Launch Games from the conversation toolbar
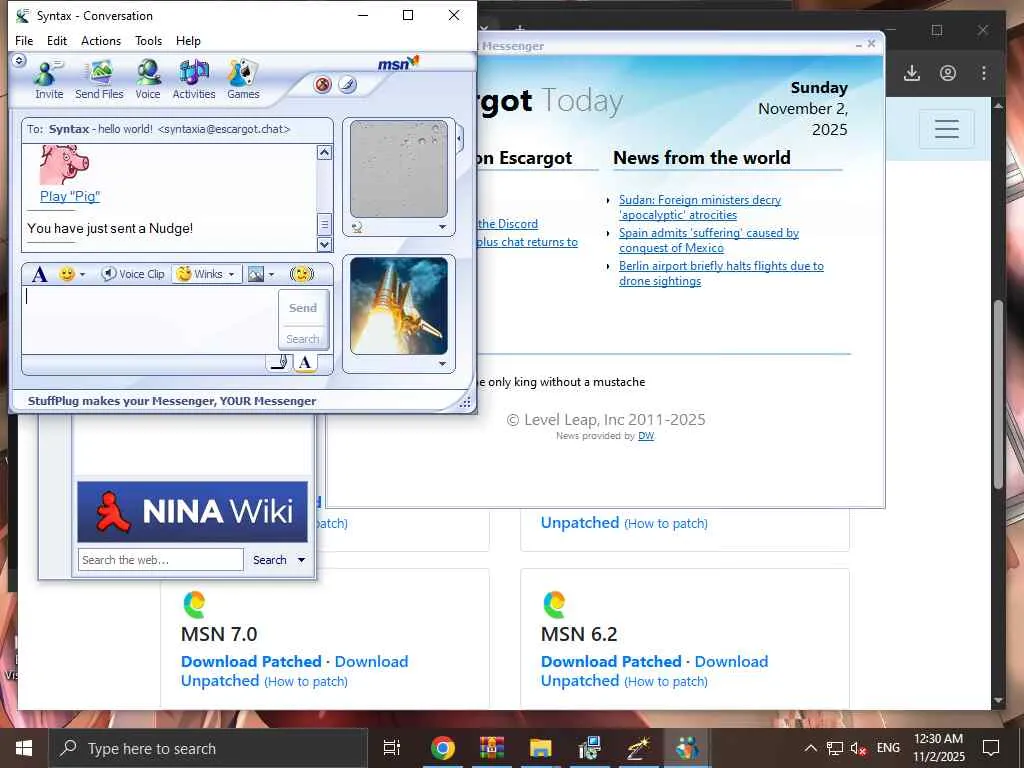Screen dimensions: 1024x768 click(243, 80)
